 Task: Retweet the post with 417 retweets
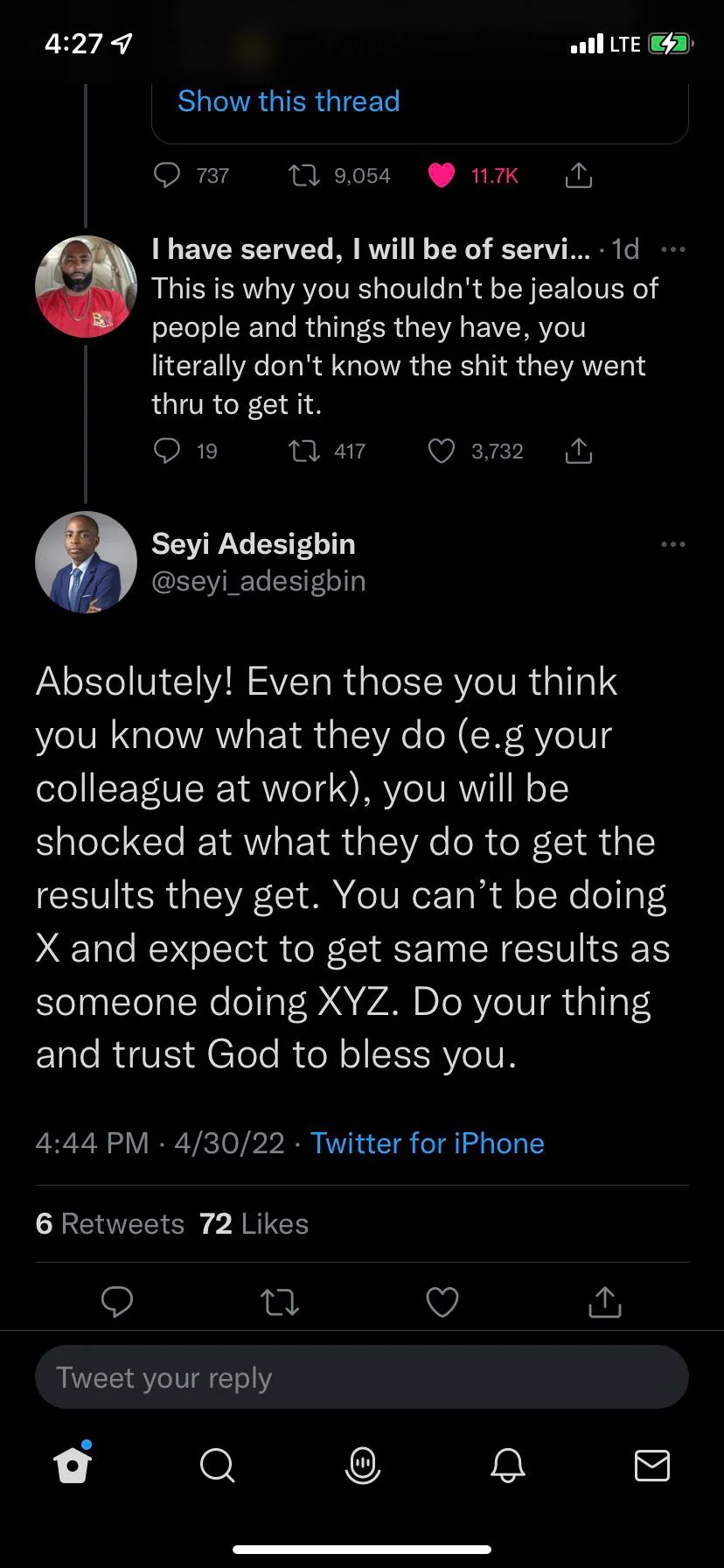click(x=304, y=451)
